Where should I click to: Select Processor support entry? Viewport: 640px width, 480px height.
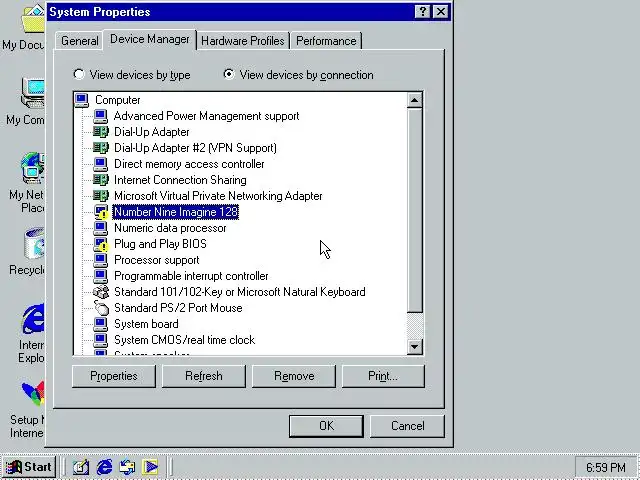point(156,260)
